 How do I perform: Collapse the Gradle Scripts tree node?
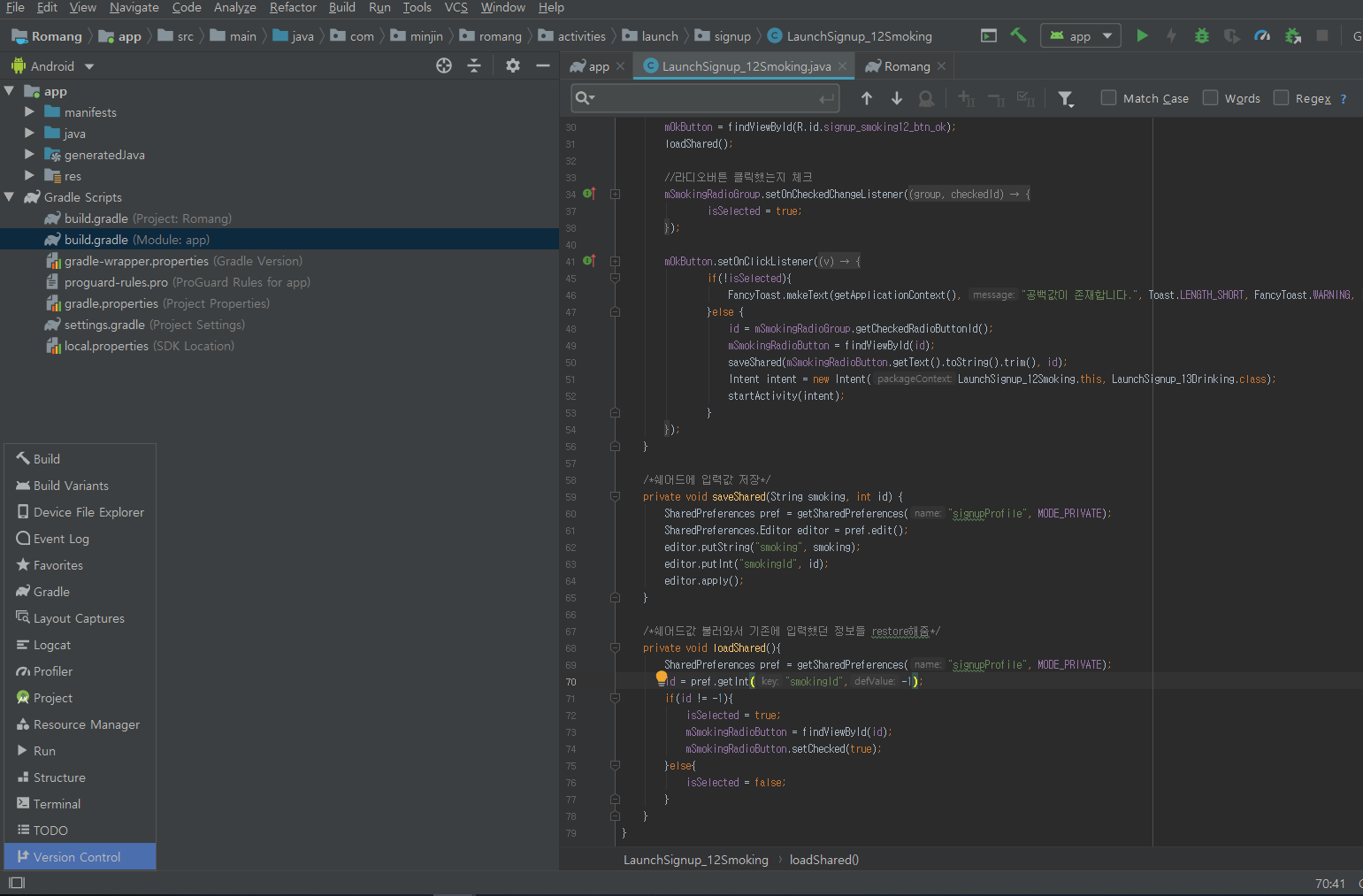pyautogui.click(x=10, y=197)
